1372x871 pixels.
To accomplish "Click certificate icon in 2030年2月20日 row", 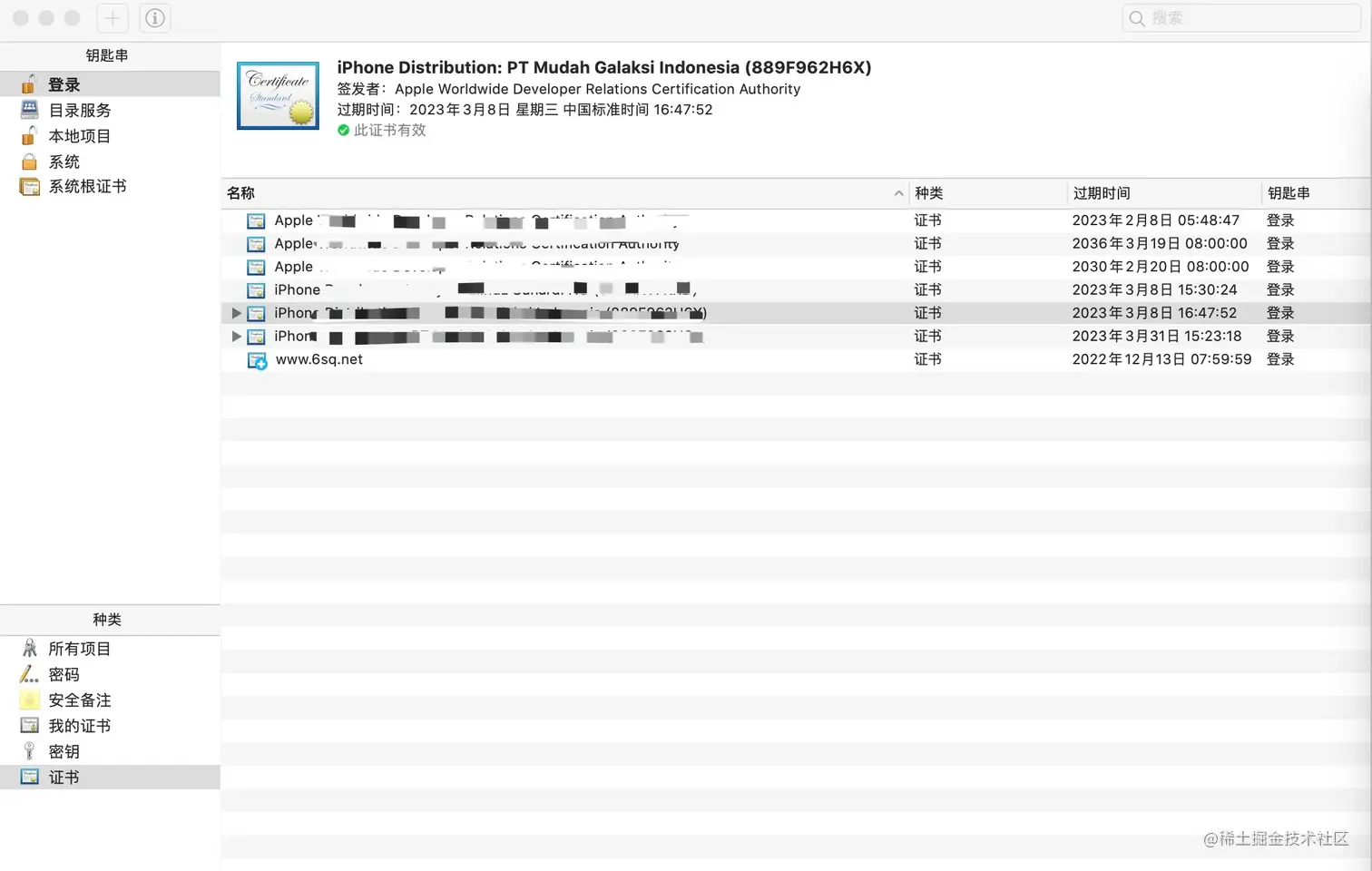I will 256,267.
